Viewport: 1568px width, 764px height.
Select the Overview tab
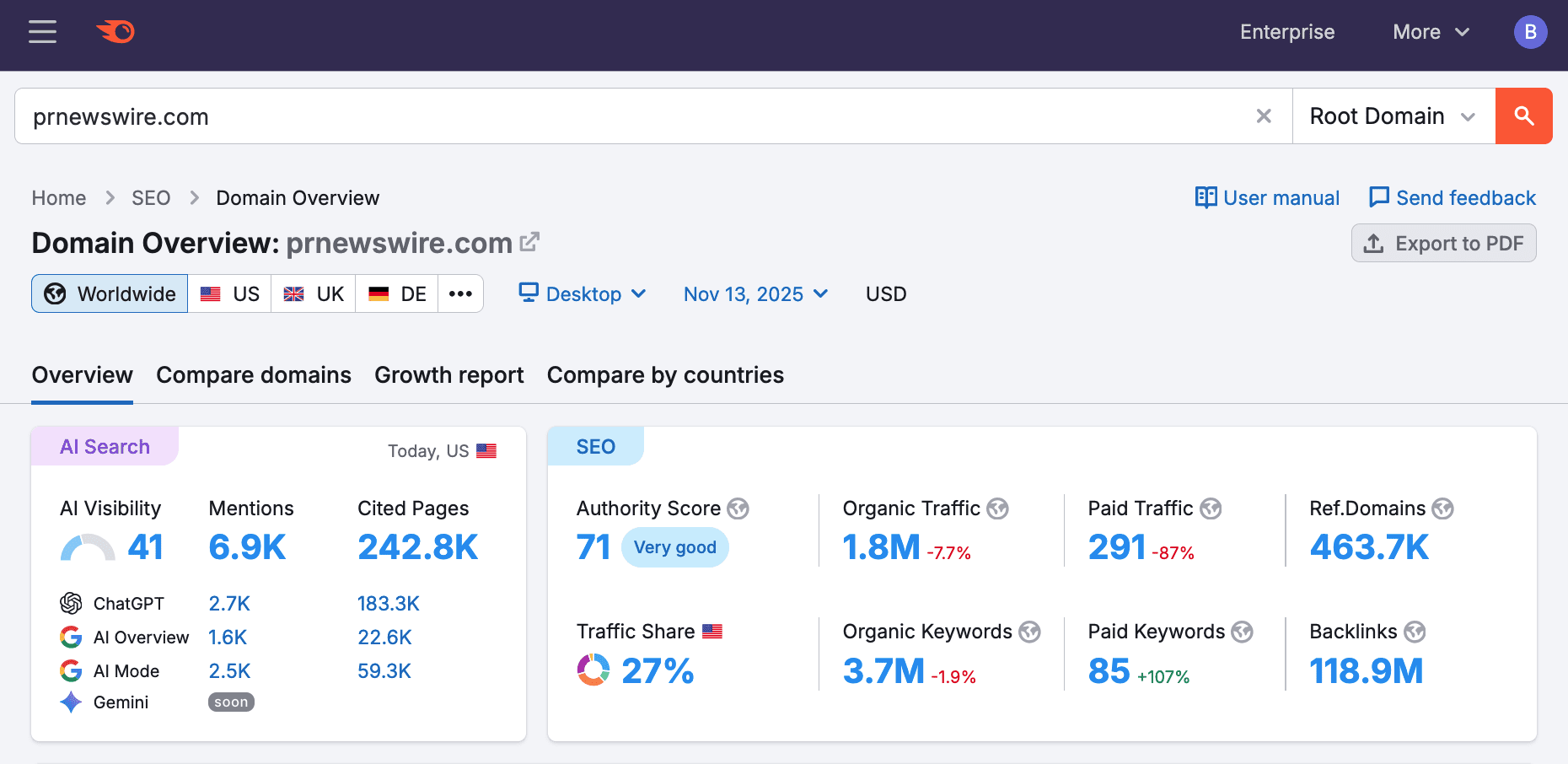click(83, 375)
